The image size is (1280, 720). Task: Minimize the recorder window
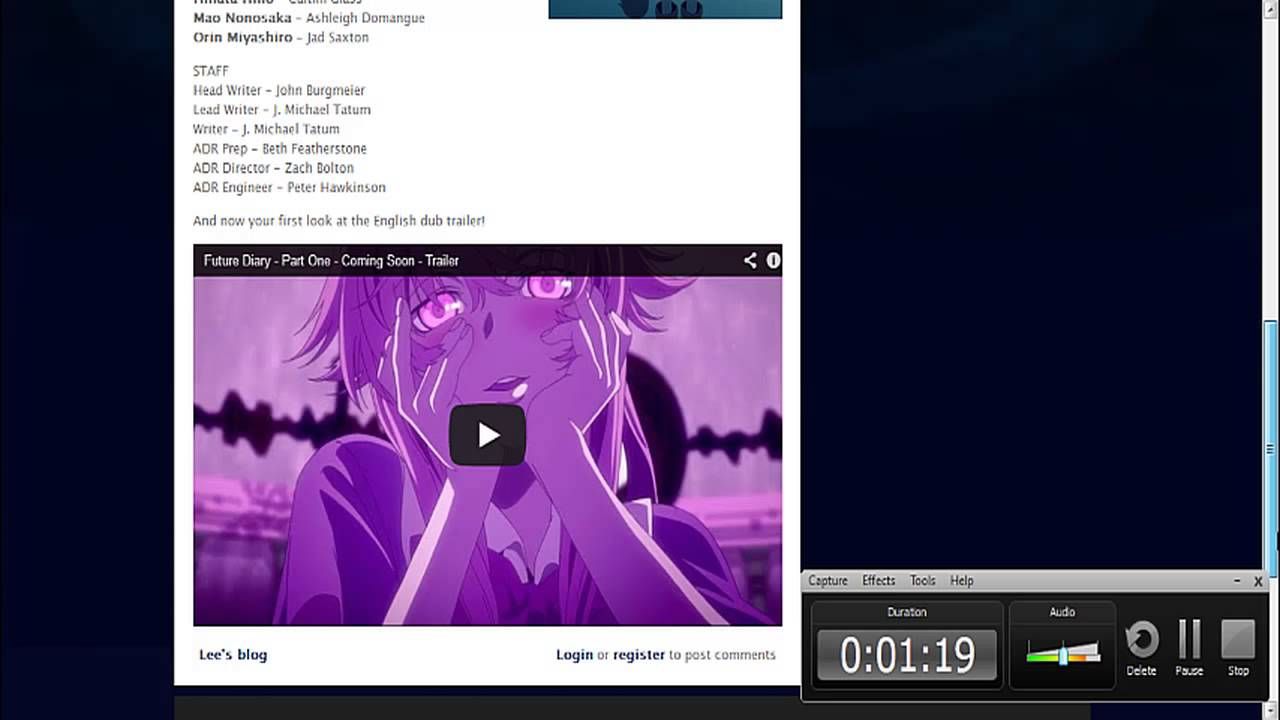click(x=1238, y=580)
